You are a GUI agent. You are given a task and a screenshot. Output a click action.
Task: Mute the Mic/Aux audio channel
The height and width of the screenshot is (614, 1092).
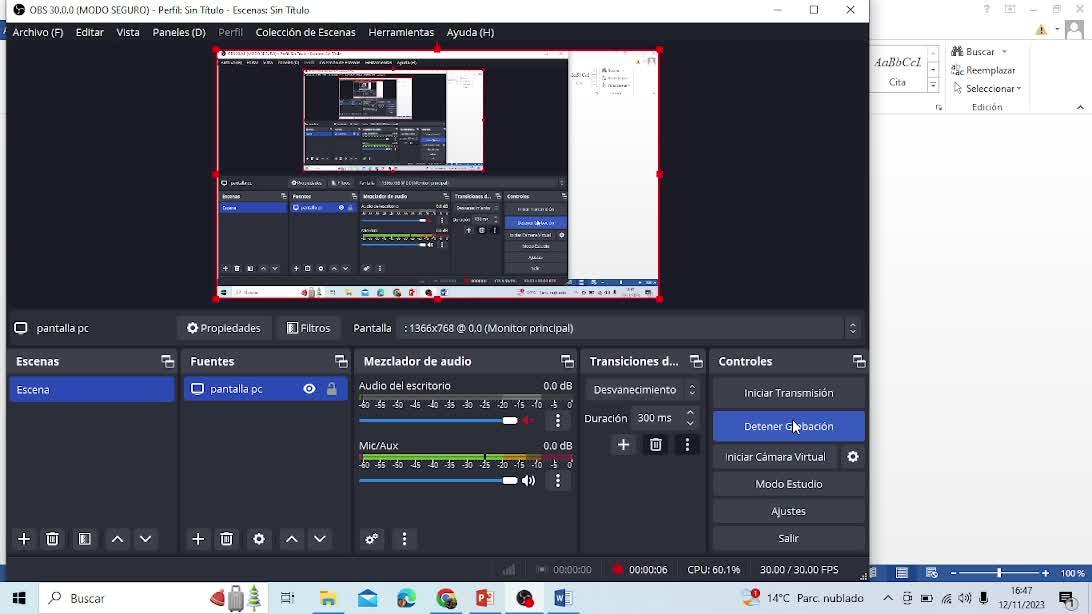point(529,481)
